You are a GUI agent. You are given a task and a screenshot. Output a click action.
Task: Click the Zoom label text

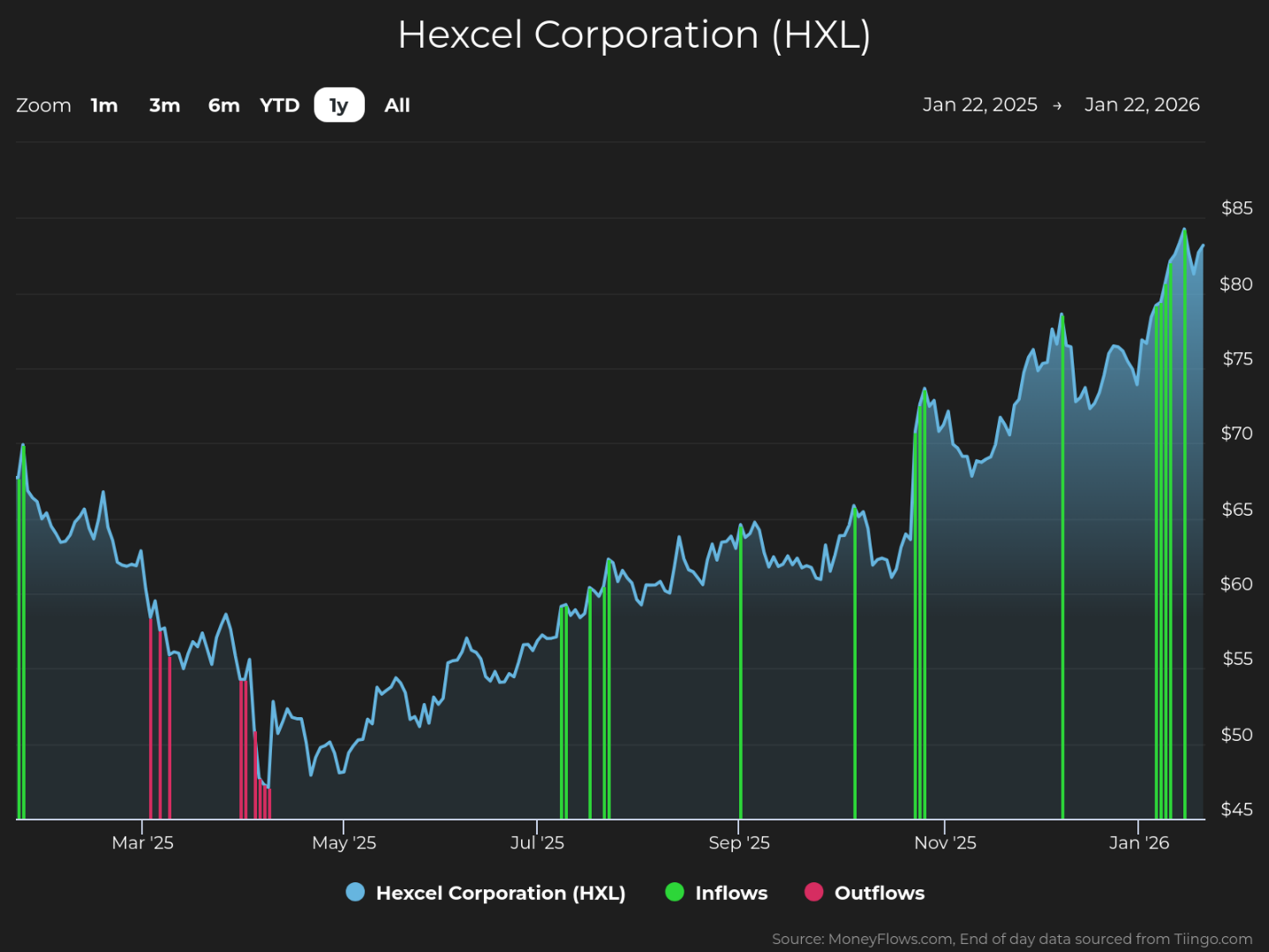[43, 105]
